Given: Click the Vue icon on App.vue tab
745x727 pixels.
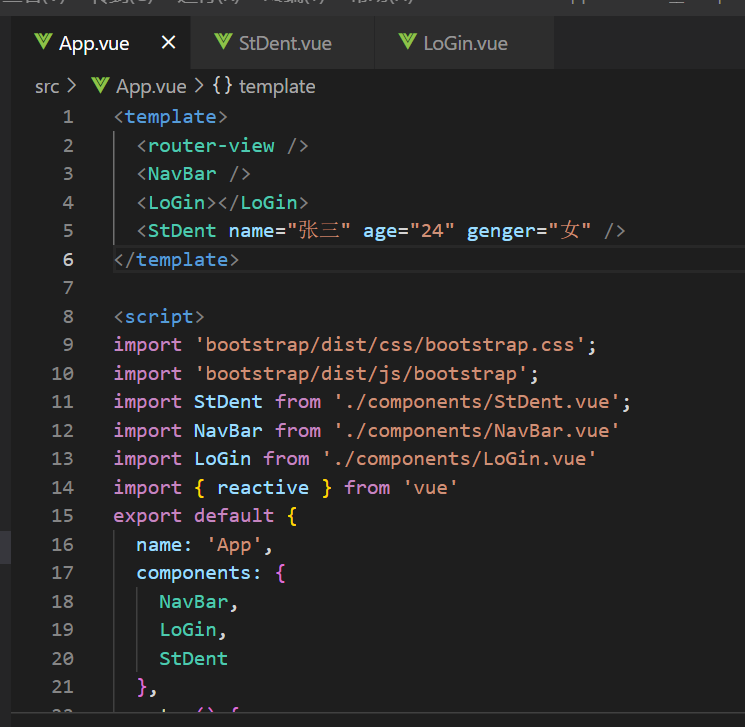Looking at the screenshot, I should point(43,42).
